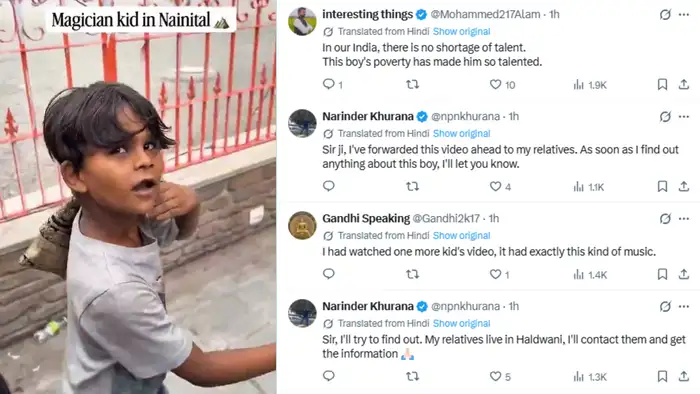Show original Hindi for interesting things tweet
This screenshot has height=394, width=700.
pyautogui.click(x=461, y=32)
